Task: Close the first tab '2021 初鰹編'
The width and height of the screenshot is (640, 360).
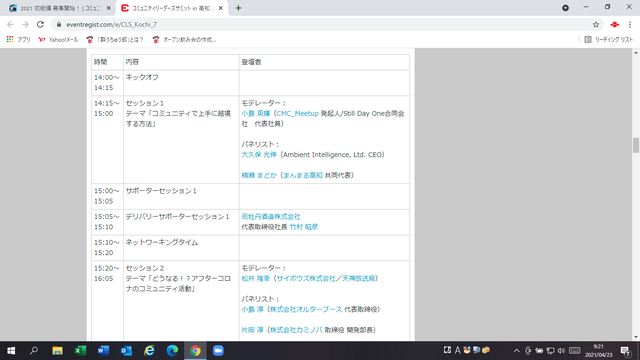Action: pyautogui.click(x=109, y=8)
